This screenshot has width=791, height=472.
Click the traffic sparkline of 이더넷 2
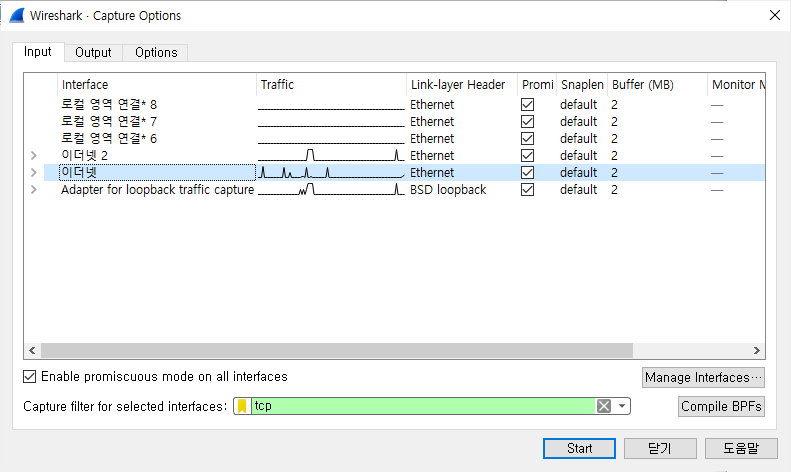point(331,155)
